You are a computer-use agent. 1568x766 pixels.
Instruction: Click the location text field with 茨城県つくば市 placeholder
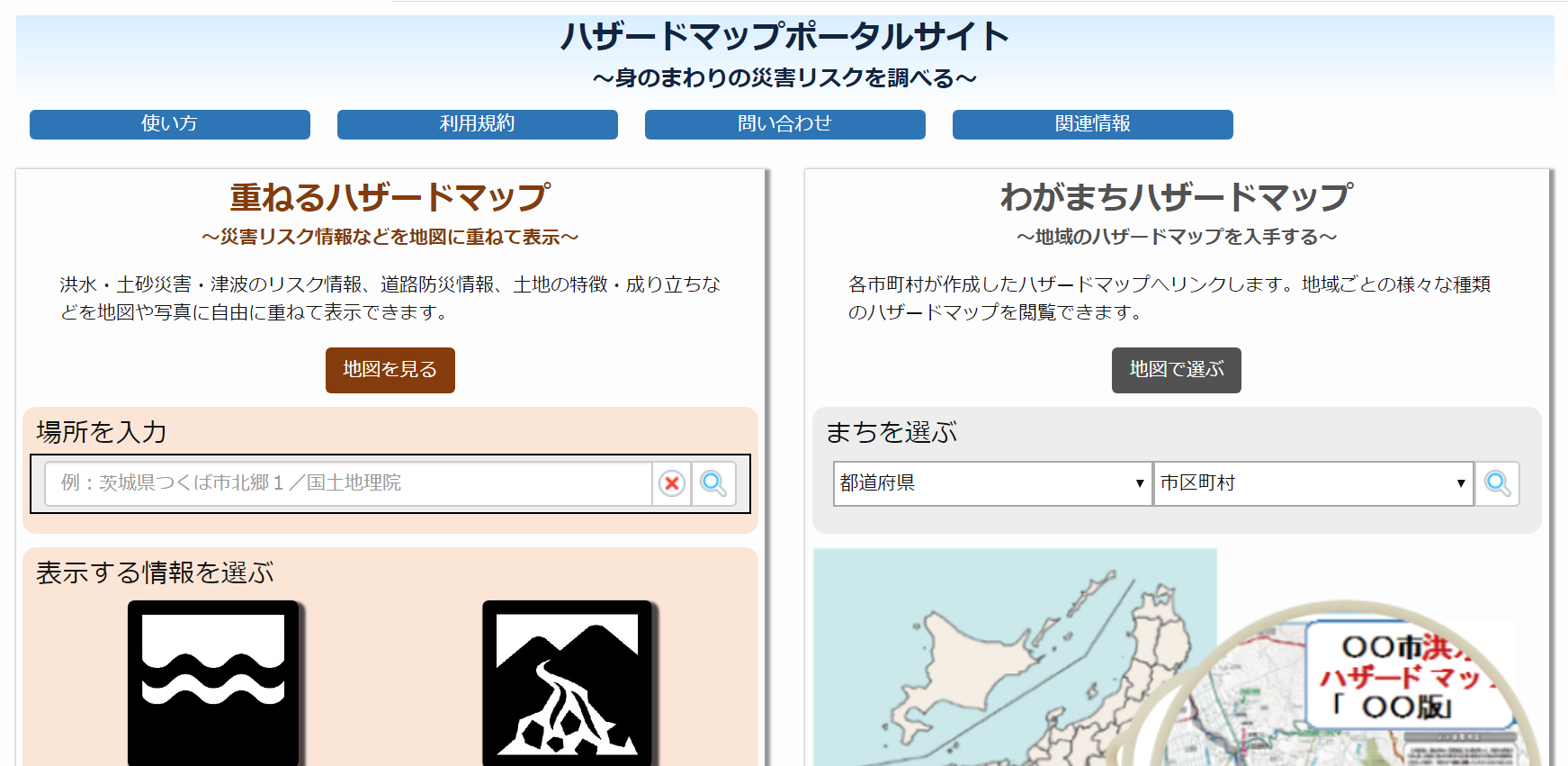(348, 483)
